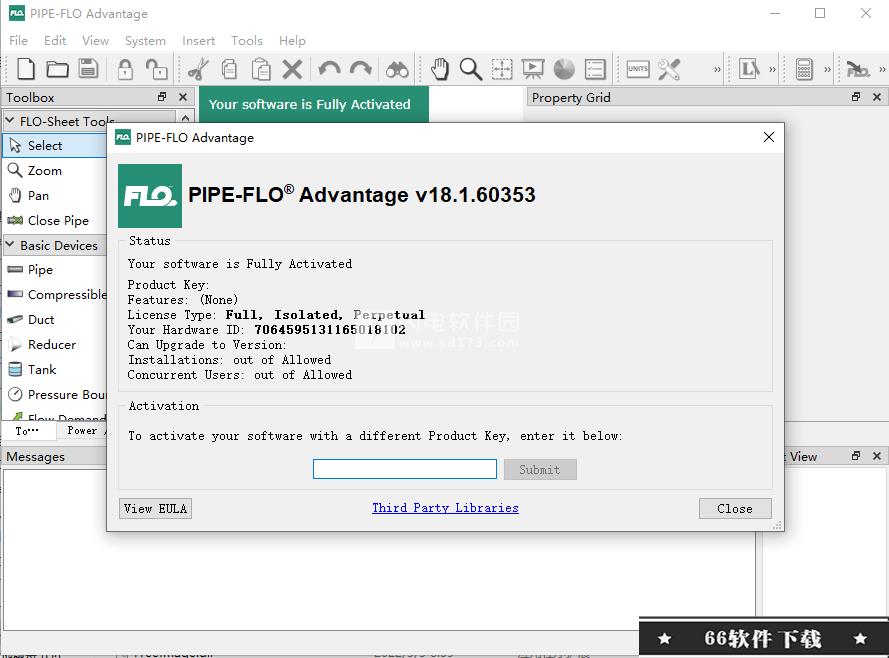Click the wrench and screwdriver tools icon

pyautogui.click(x=669, y=69)
